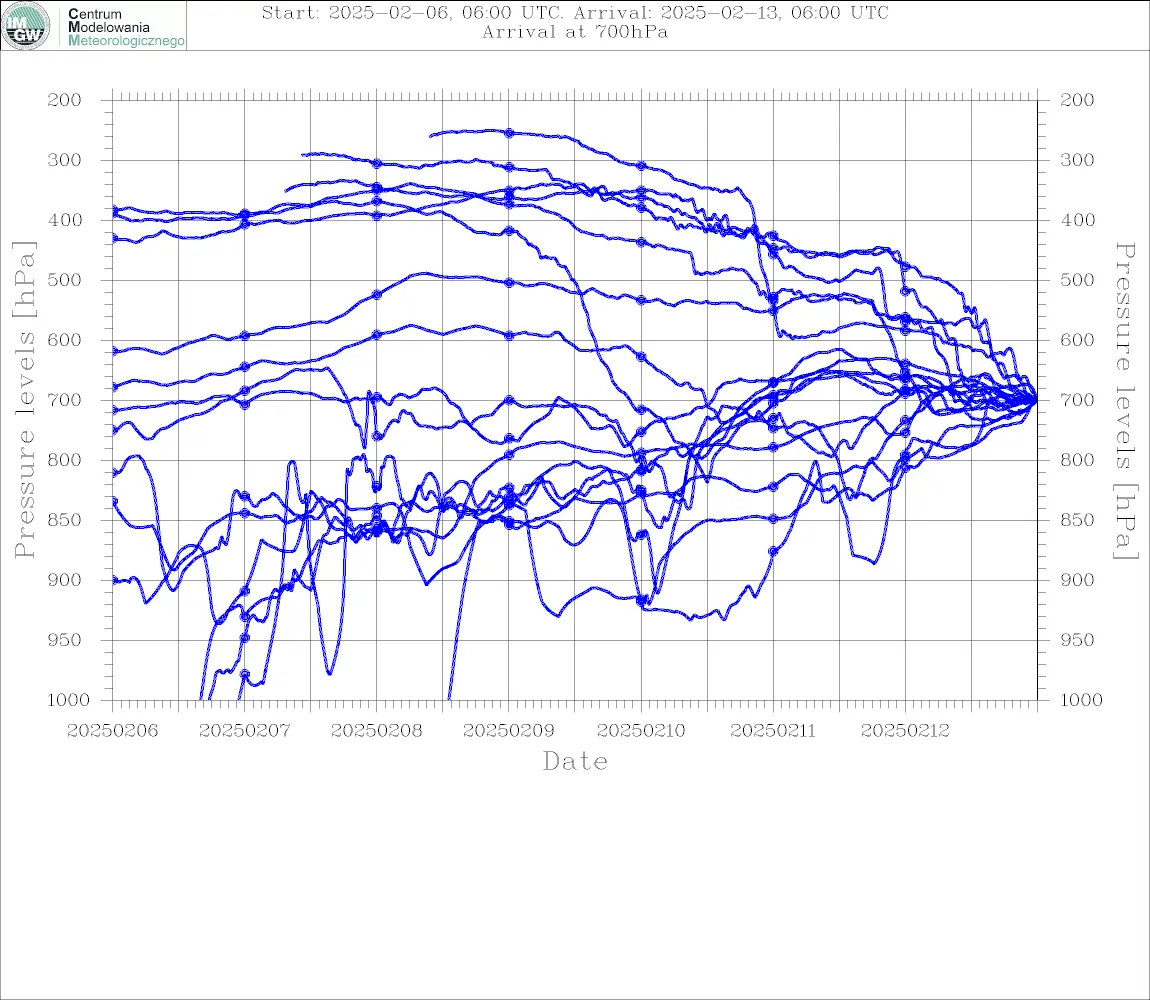
Task: Click the trajectory convergence point at 700 hPa
Action: (1036, 400)
